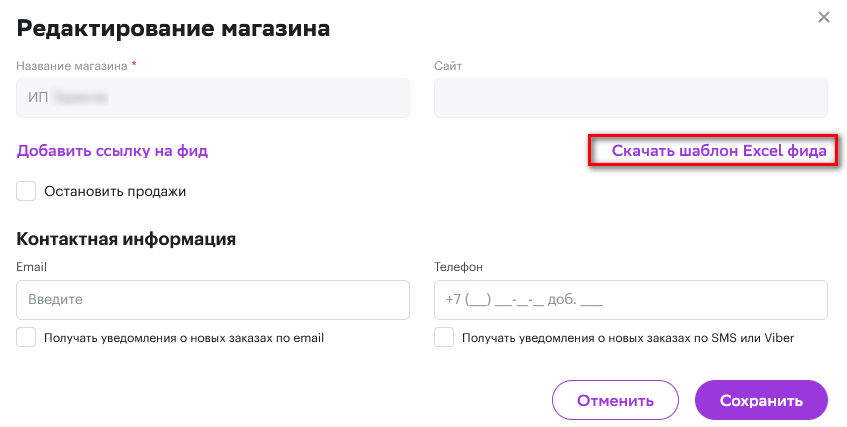Close the store editing dialog

click(824, 17)
